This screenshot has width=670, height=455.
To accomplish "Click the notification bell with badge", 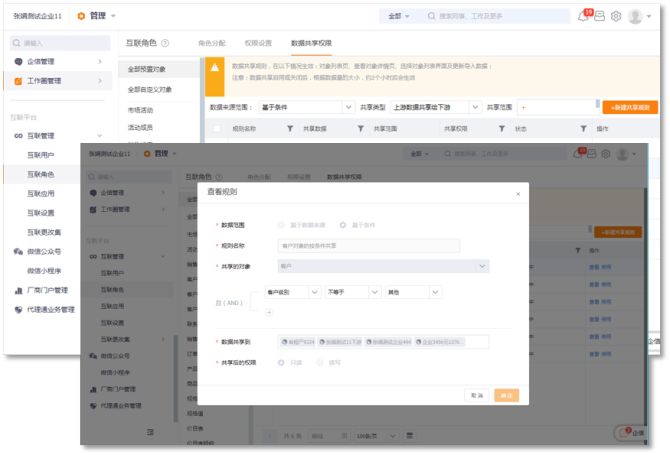I will click(x=583, y=16).
